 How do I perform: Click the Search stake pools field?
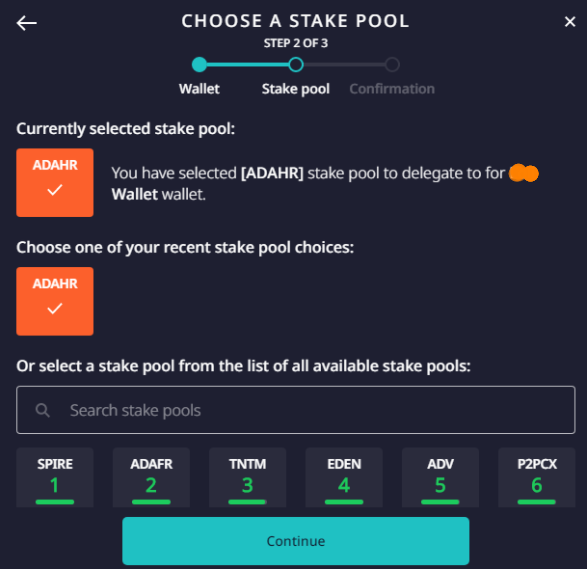[296, 410]
